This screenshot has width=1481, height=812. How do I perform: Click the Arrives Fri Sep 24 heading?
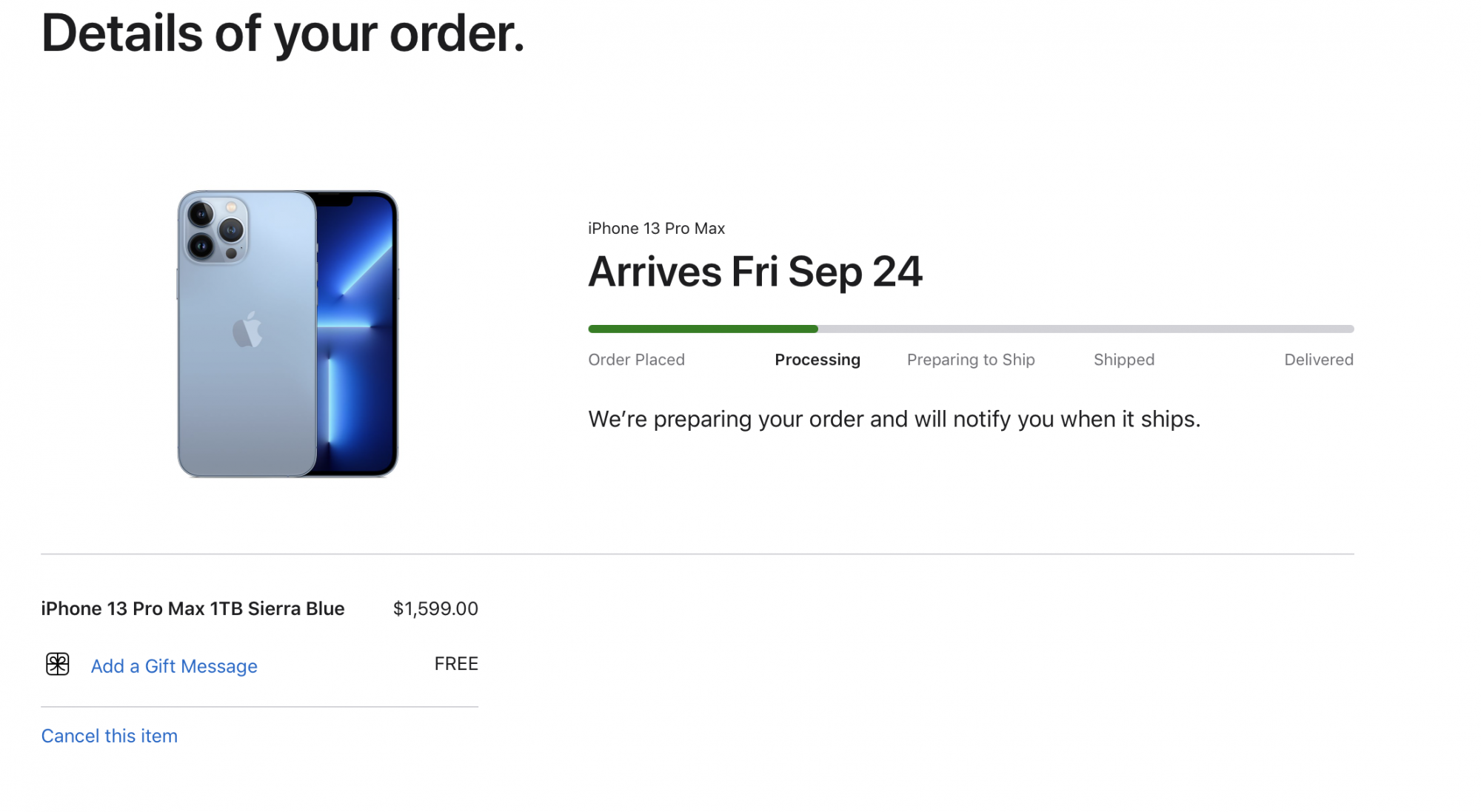755,272
